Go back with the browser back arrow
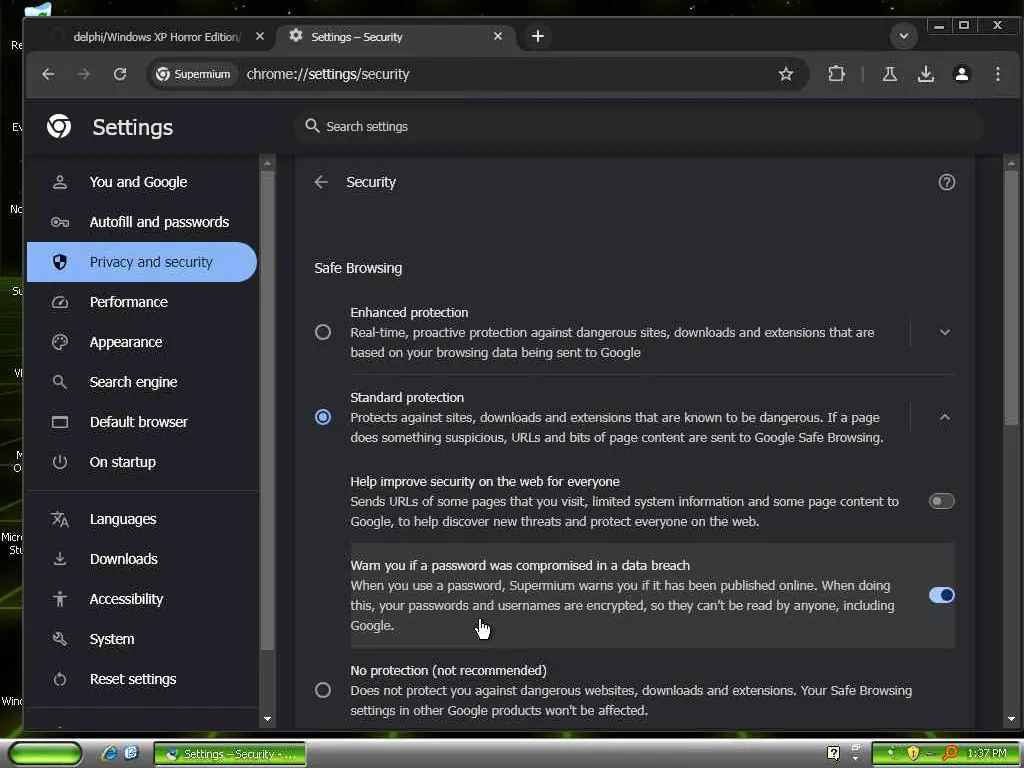The width and height of the screenshot is (1024, 768). 48,74
